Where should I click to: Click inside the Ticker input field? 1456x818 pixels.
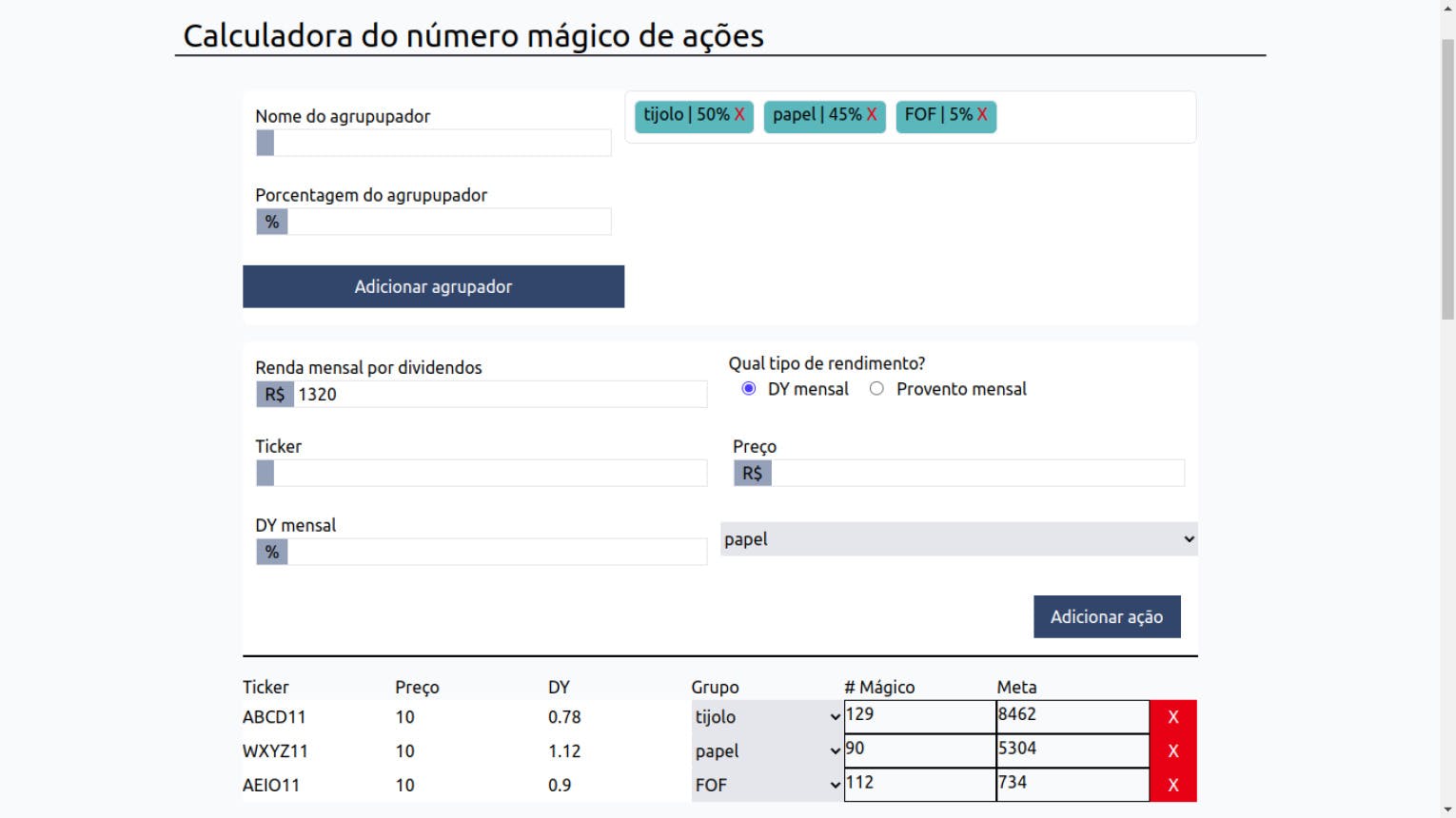pos(476,472)
